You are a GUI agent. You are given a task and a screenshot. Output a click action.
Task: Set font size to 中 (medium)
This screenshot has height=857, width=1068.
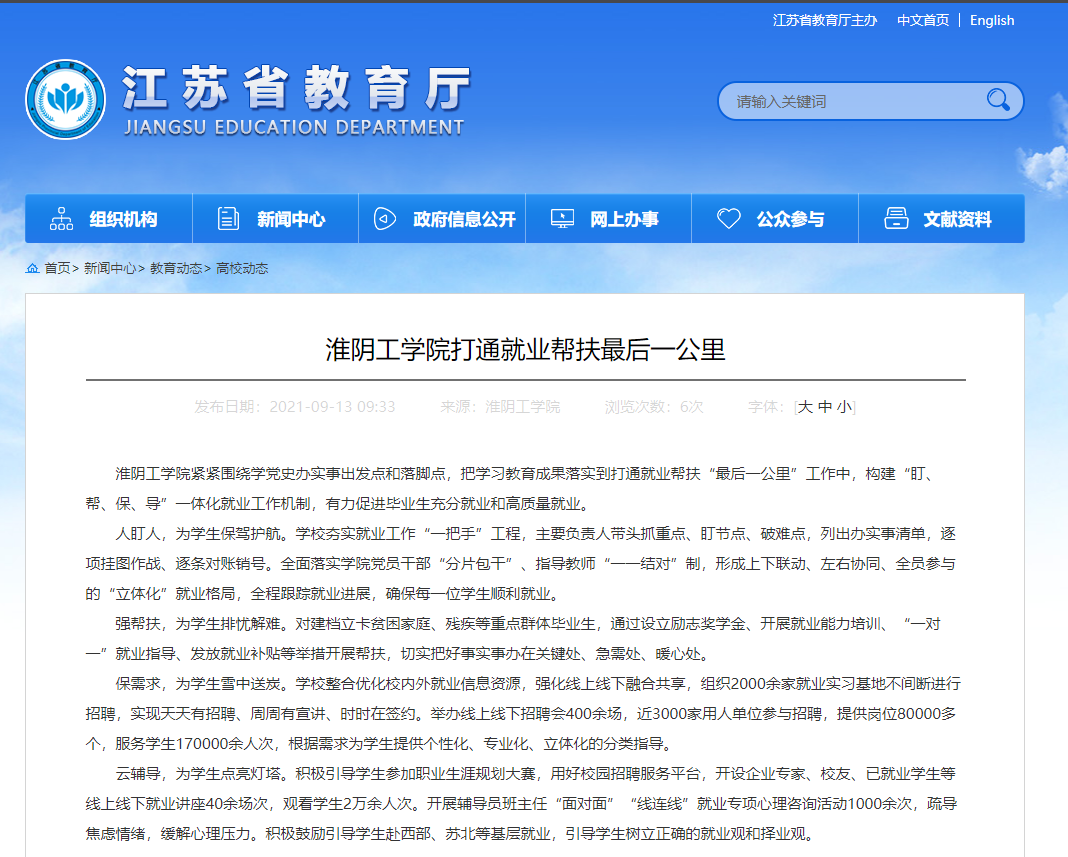coord(824,407)
